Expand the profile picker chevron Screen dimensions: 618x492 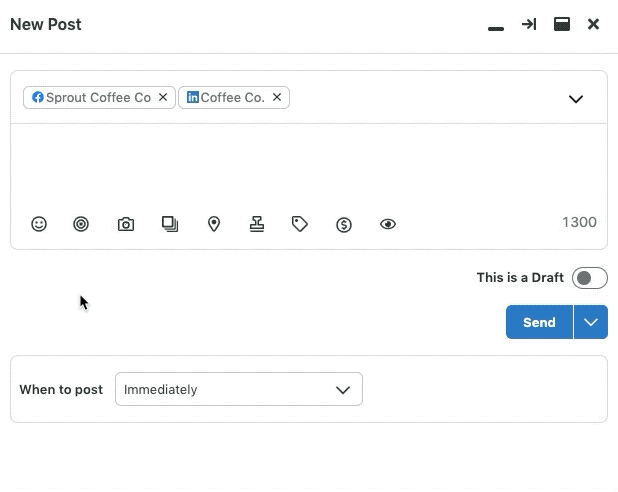[576, 99]
